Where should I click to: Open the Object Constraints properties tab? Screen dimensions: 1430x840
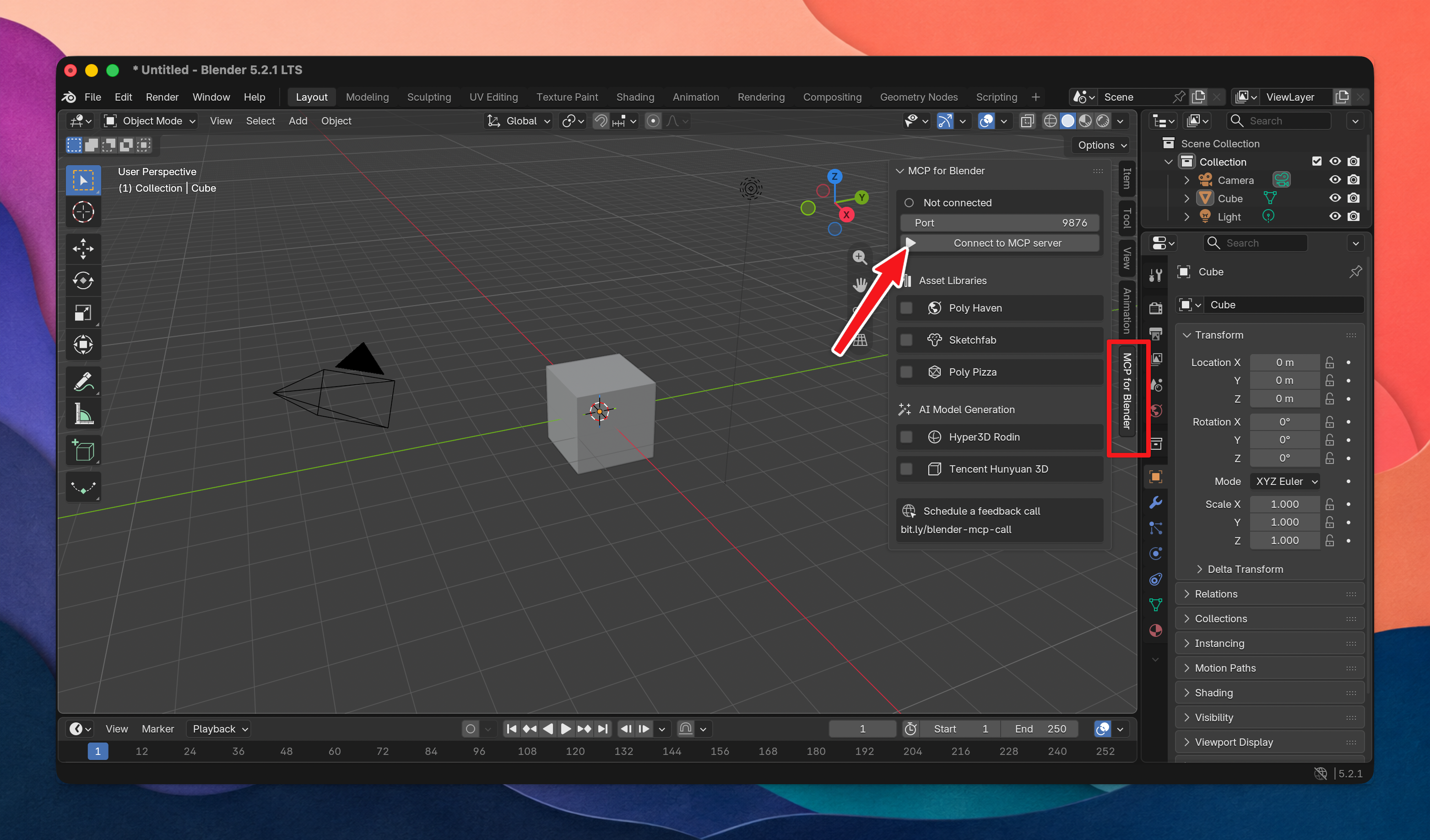[x=1155, y=579]
